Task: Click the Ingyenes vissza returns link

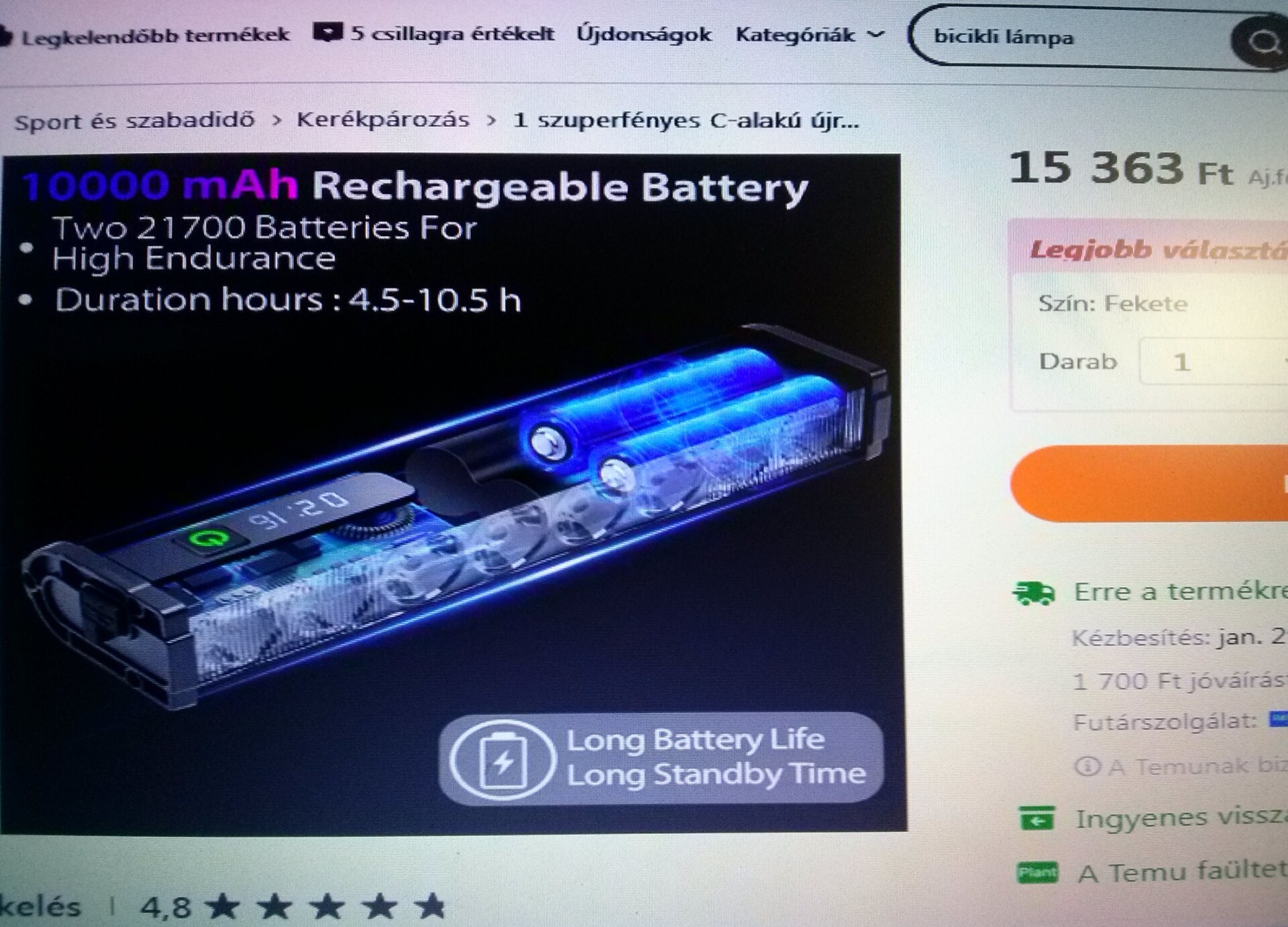Action: [1181, 818]
